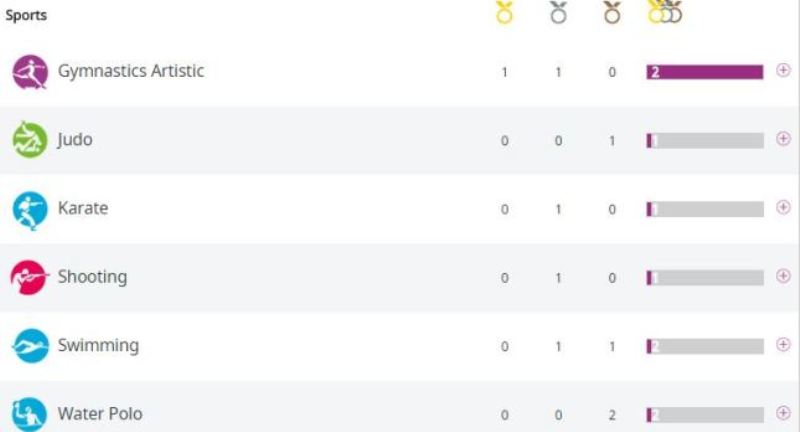800x432 pixels.
Task: Click the total medals column icon
Action: 665,12
